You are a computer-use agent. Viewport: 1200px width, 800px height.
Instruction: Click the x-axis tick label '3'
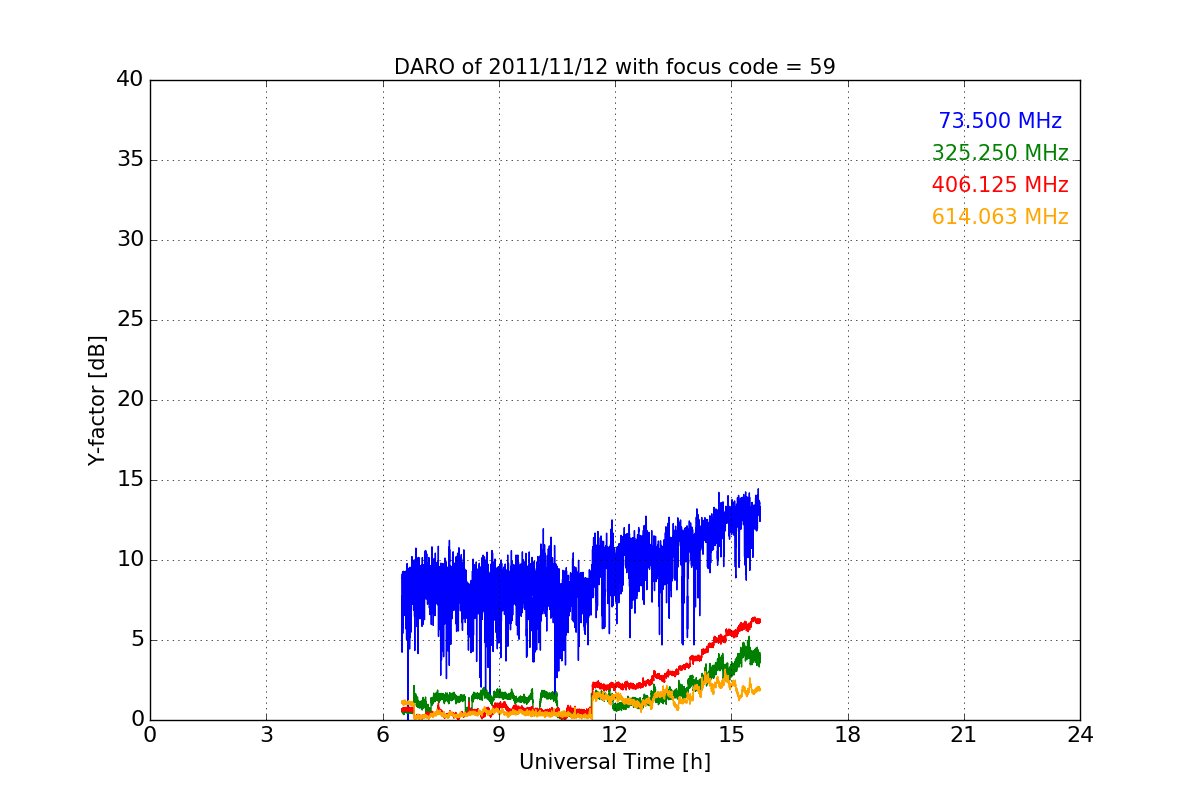click(x=266, y=735)
